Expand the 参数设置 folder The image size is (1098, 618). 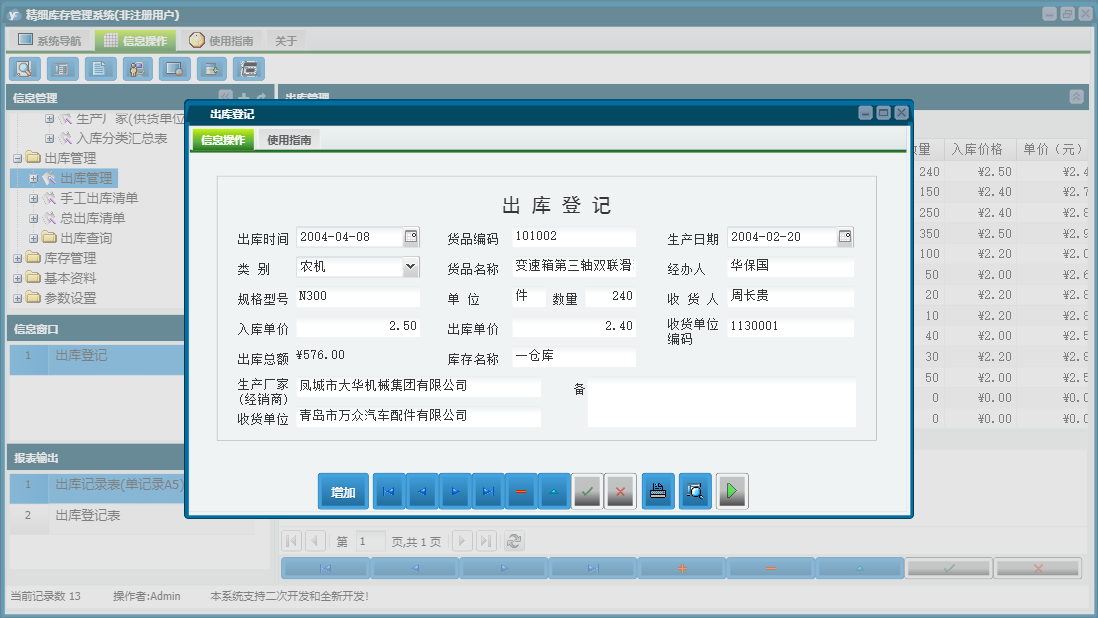click(18, 298)
